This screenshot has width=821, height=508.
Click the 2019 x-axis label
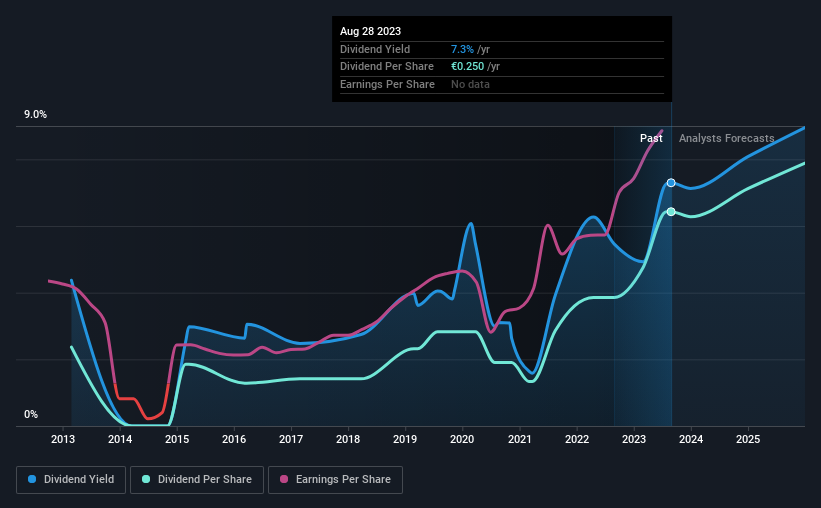click(405, 439)
